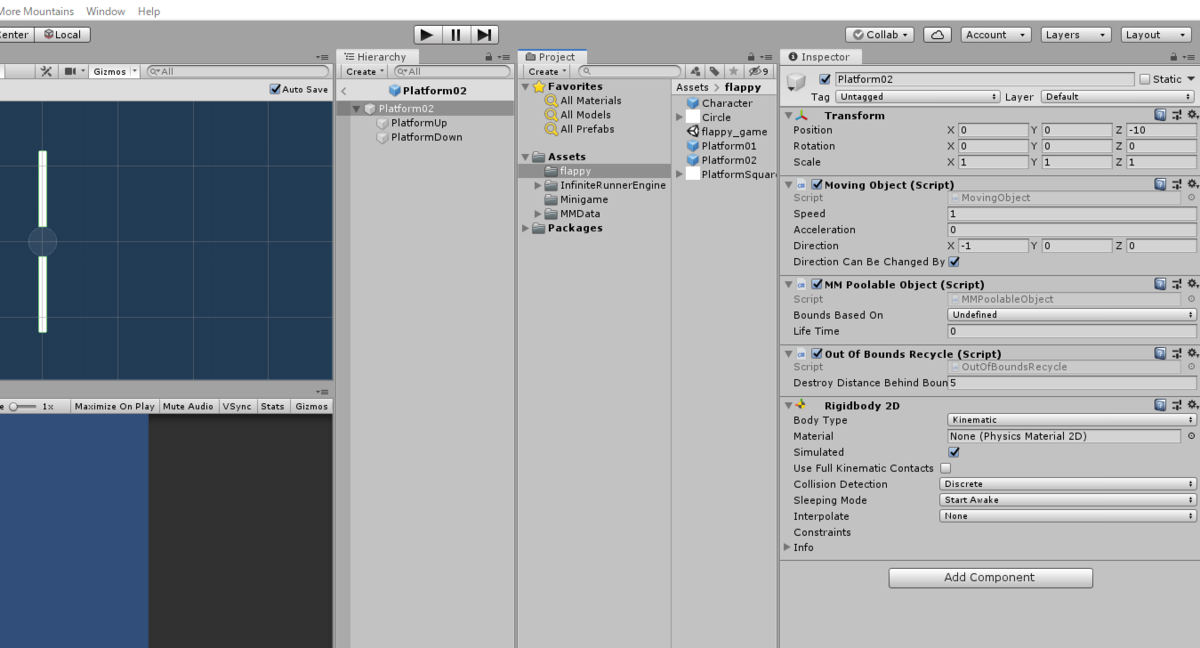The height and width of the screenshot is (648, 1200).
Task: Check Use Full Kinematic Contacts checkbox
Action: pos(945,468)
